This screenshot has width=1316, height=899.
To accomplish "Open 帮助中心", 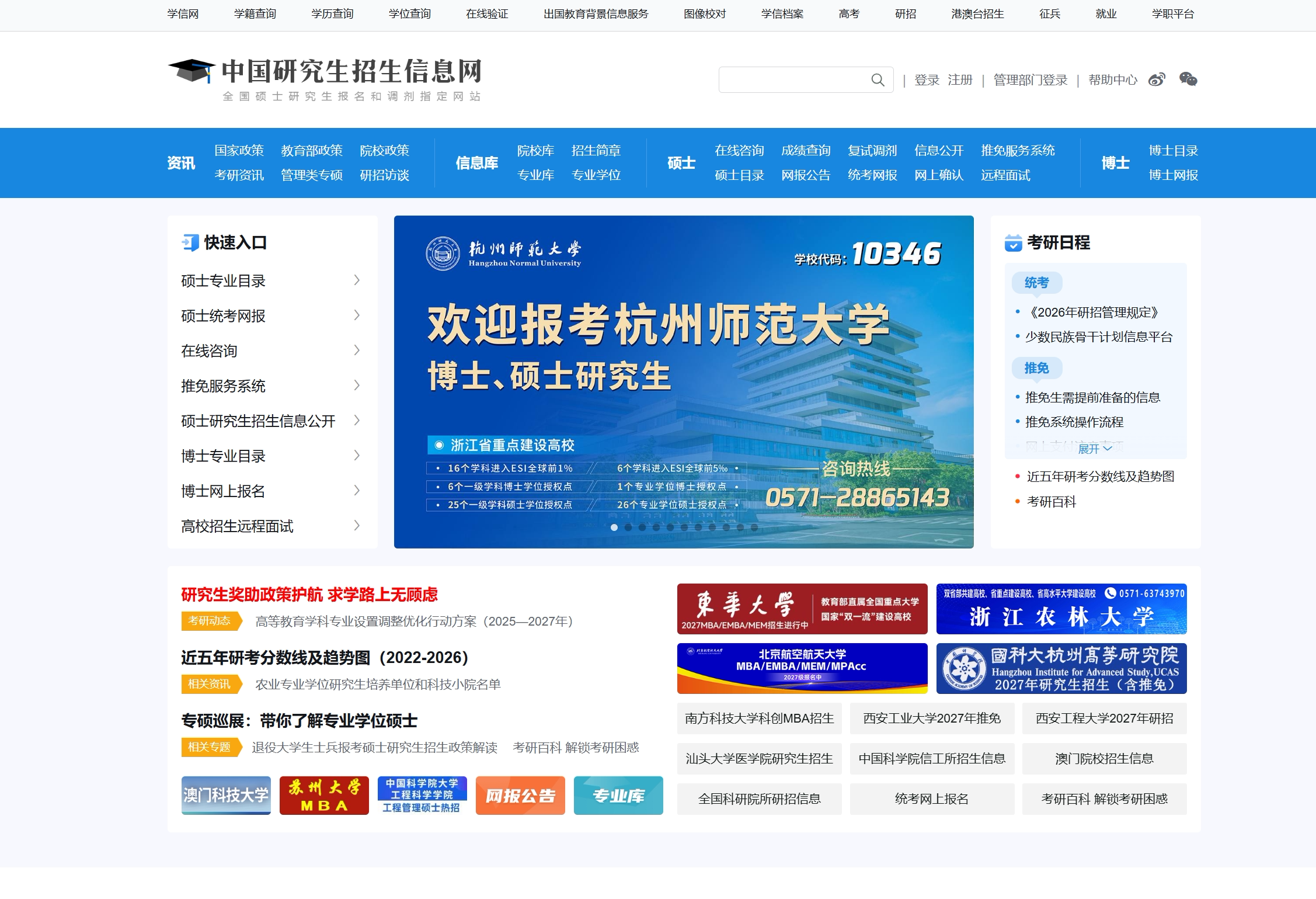I will point(1113,80).
